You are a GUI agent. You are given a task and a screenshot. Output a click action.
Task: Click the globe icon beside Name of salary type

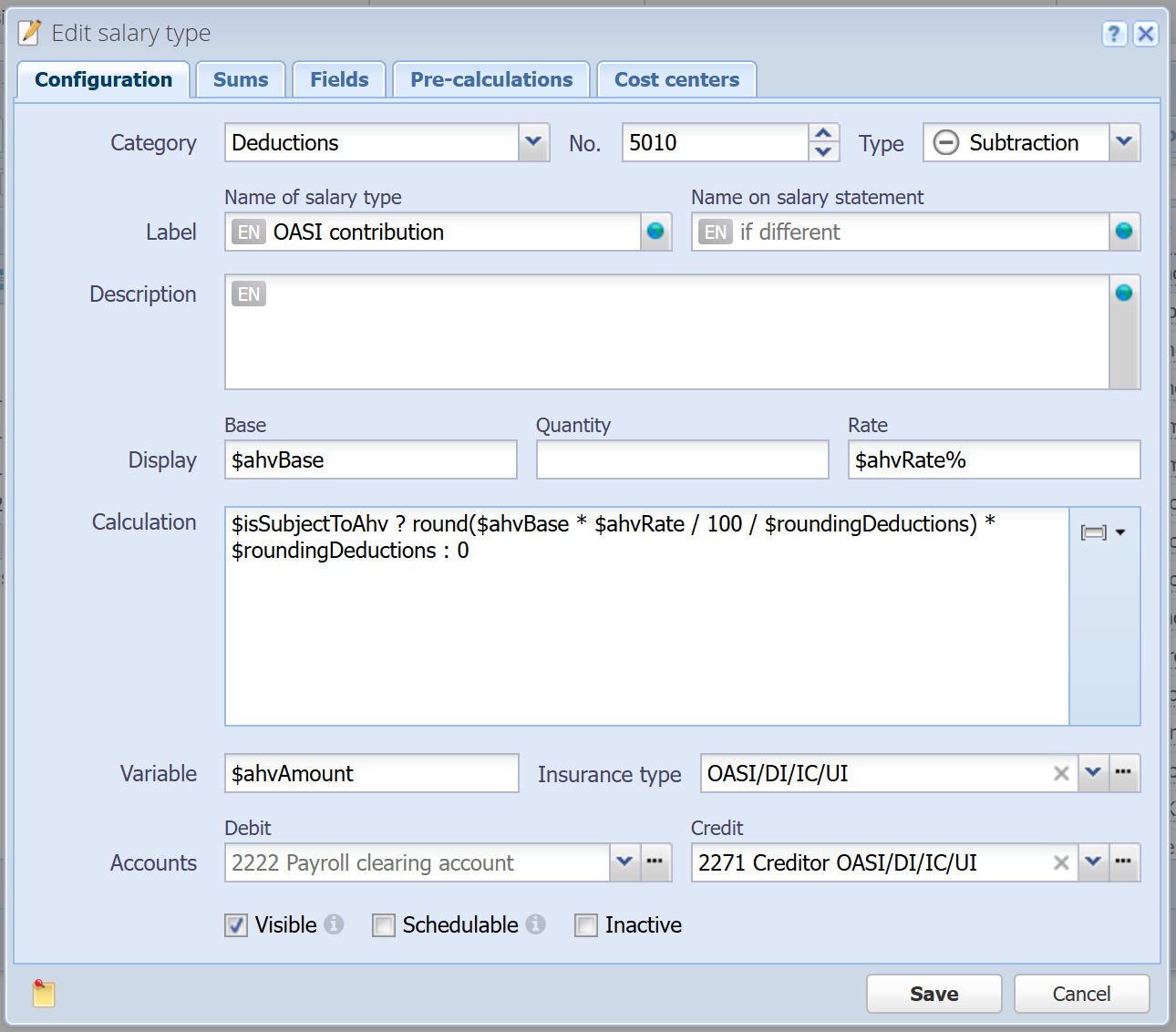coord(655,232)
